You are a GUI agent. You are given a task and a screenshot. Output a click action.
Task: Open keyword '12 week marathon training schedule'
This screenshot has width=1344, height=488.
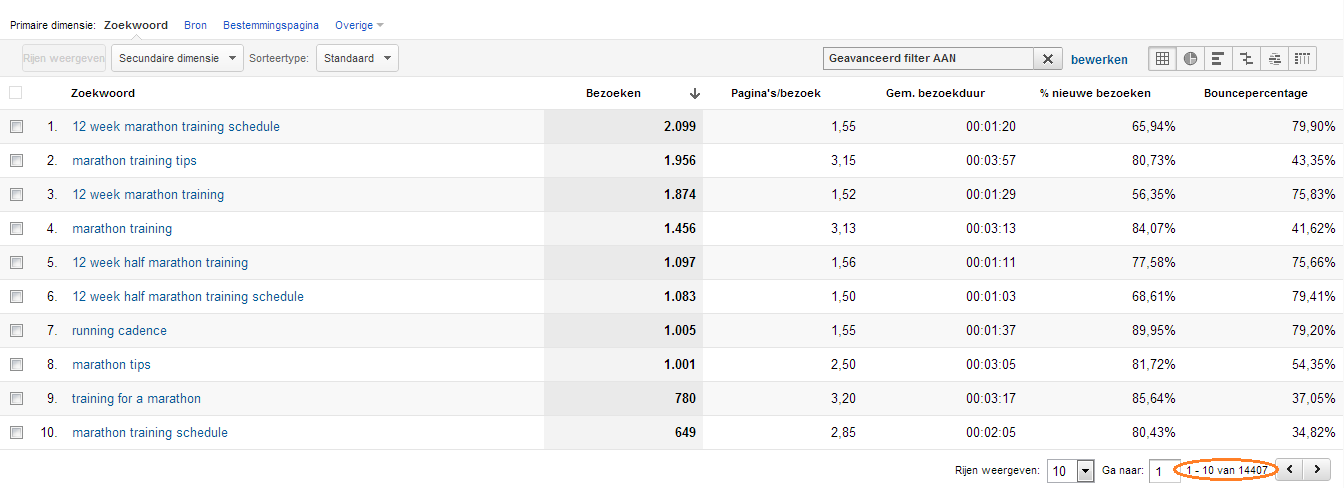click(x=176, y=127)
